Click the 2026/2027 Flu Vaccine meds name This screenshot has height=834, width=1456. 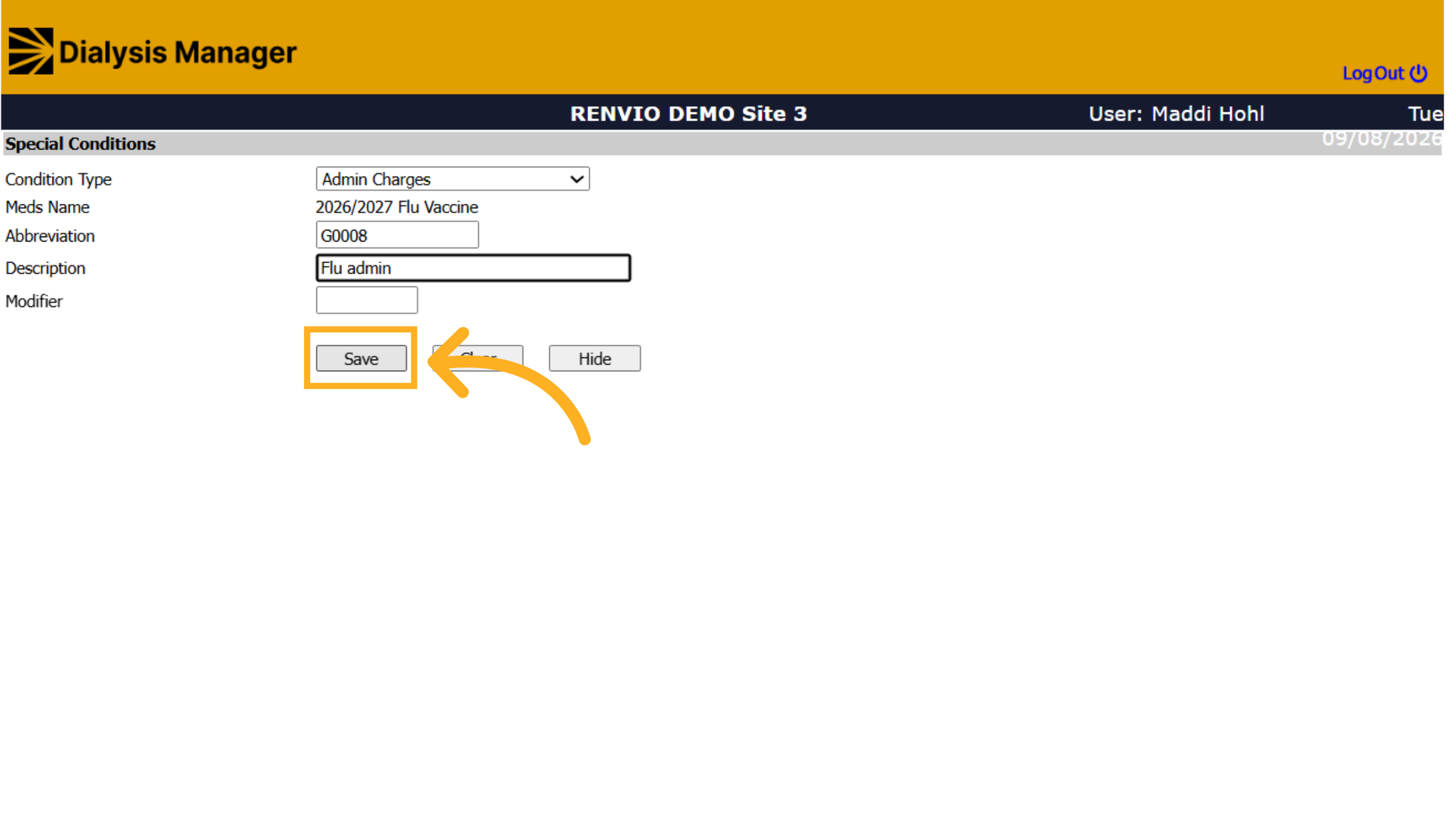click(397, 207)
